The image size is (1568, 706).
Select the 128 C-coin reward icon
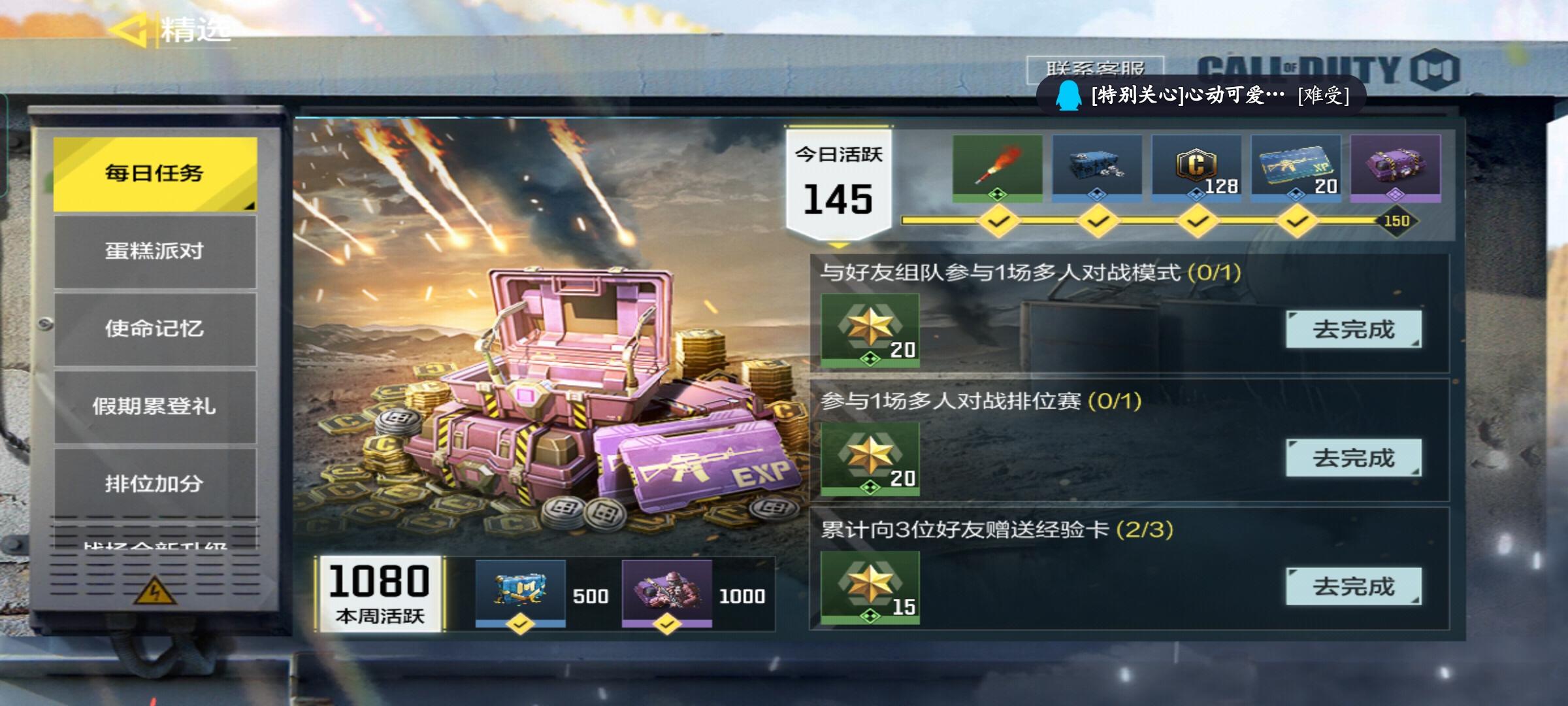click(1196, 168)
